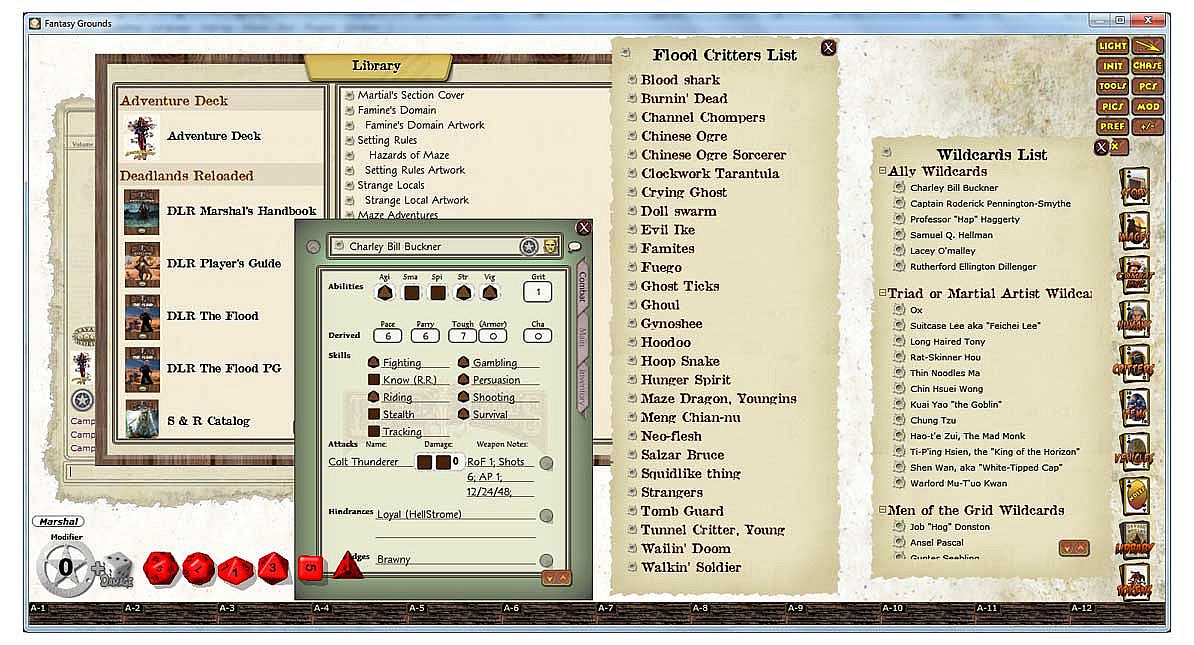Click the Shooting skill die icon
The image size is (1194, 645).
click(x=463, y=397)
